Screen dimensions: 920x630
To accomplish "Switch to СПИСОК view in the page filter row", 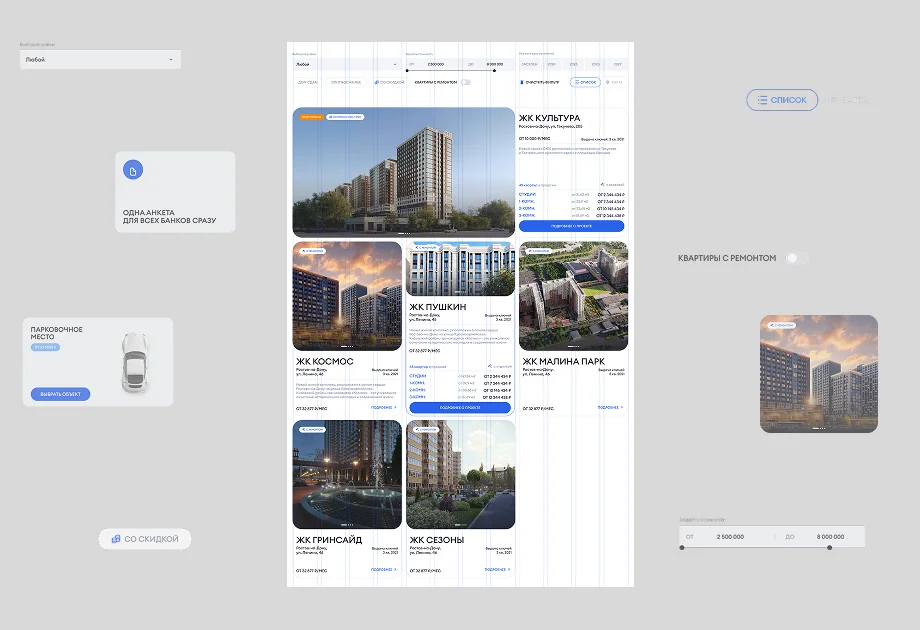I will click(585, 82).
